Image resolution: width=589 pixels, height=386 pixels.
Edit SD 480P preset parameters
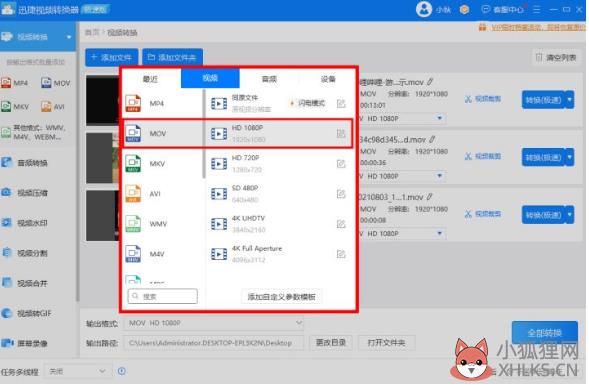click(341, 194)
